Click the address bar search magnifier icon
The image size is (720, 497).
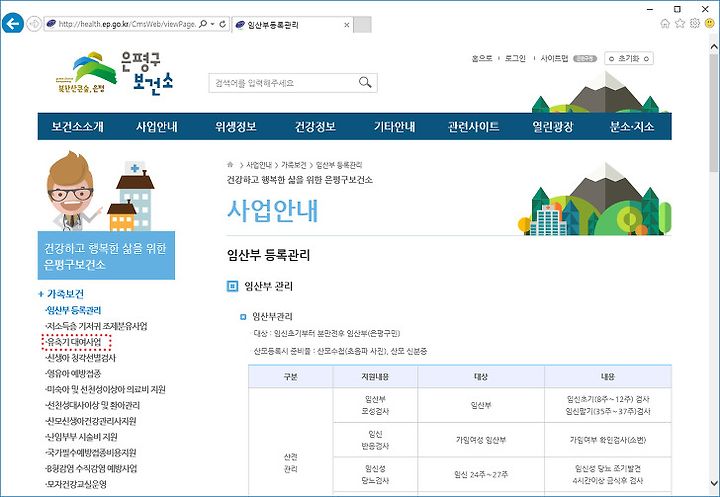[203, 24]
